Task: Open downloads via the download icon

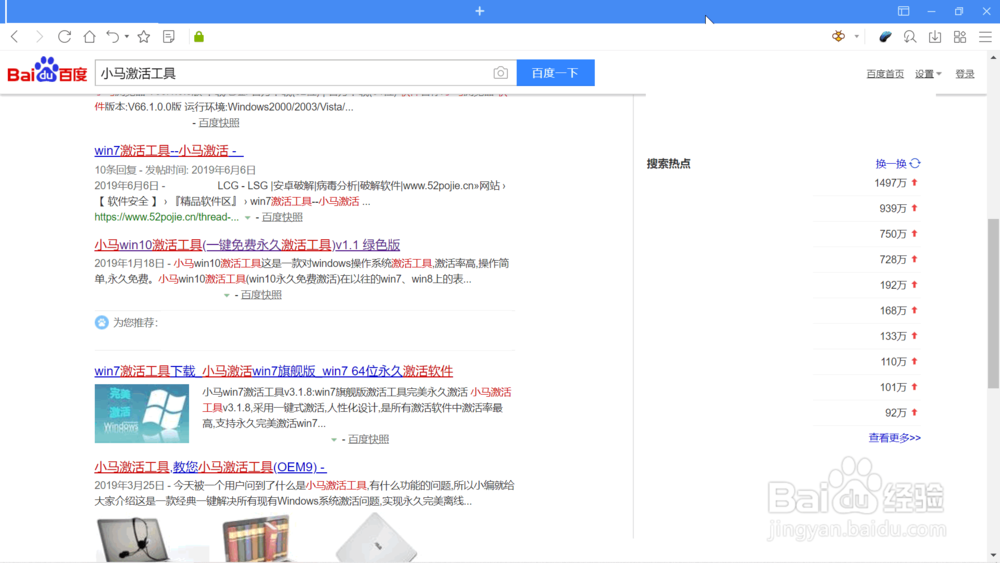Action: coord(935,37)
